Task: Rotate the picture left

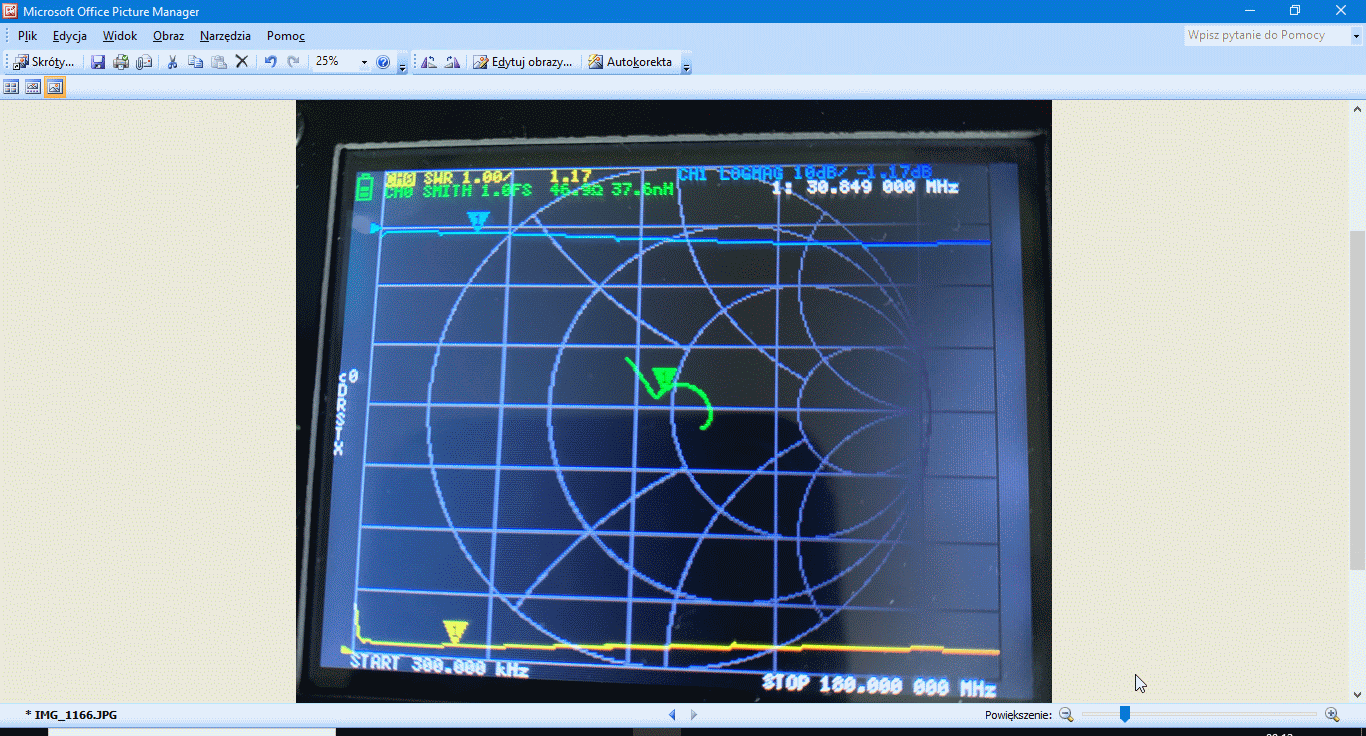Action: point(429,62)
